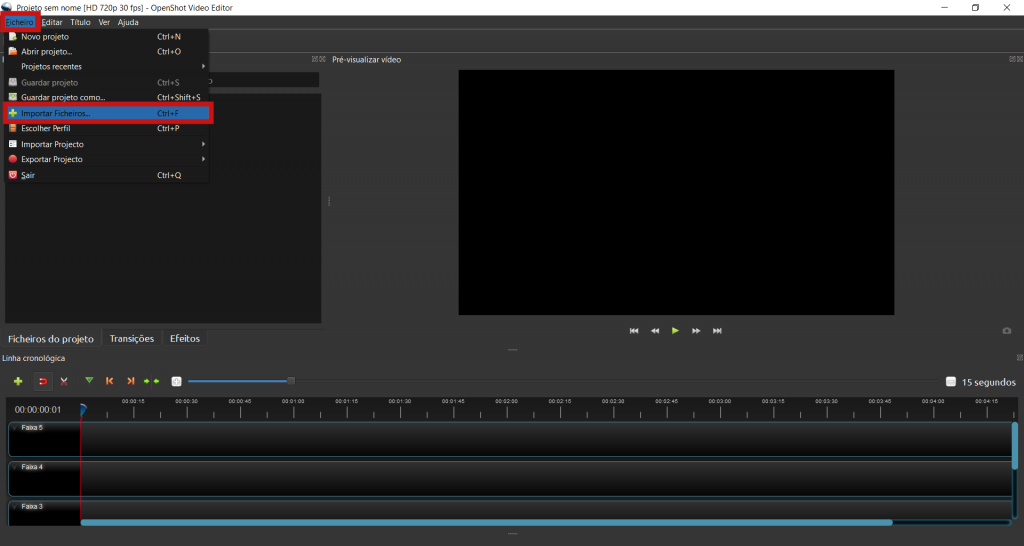Choose Novo projeto from the menu
The image size is (1024, 546).
click(106, 37)
